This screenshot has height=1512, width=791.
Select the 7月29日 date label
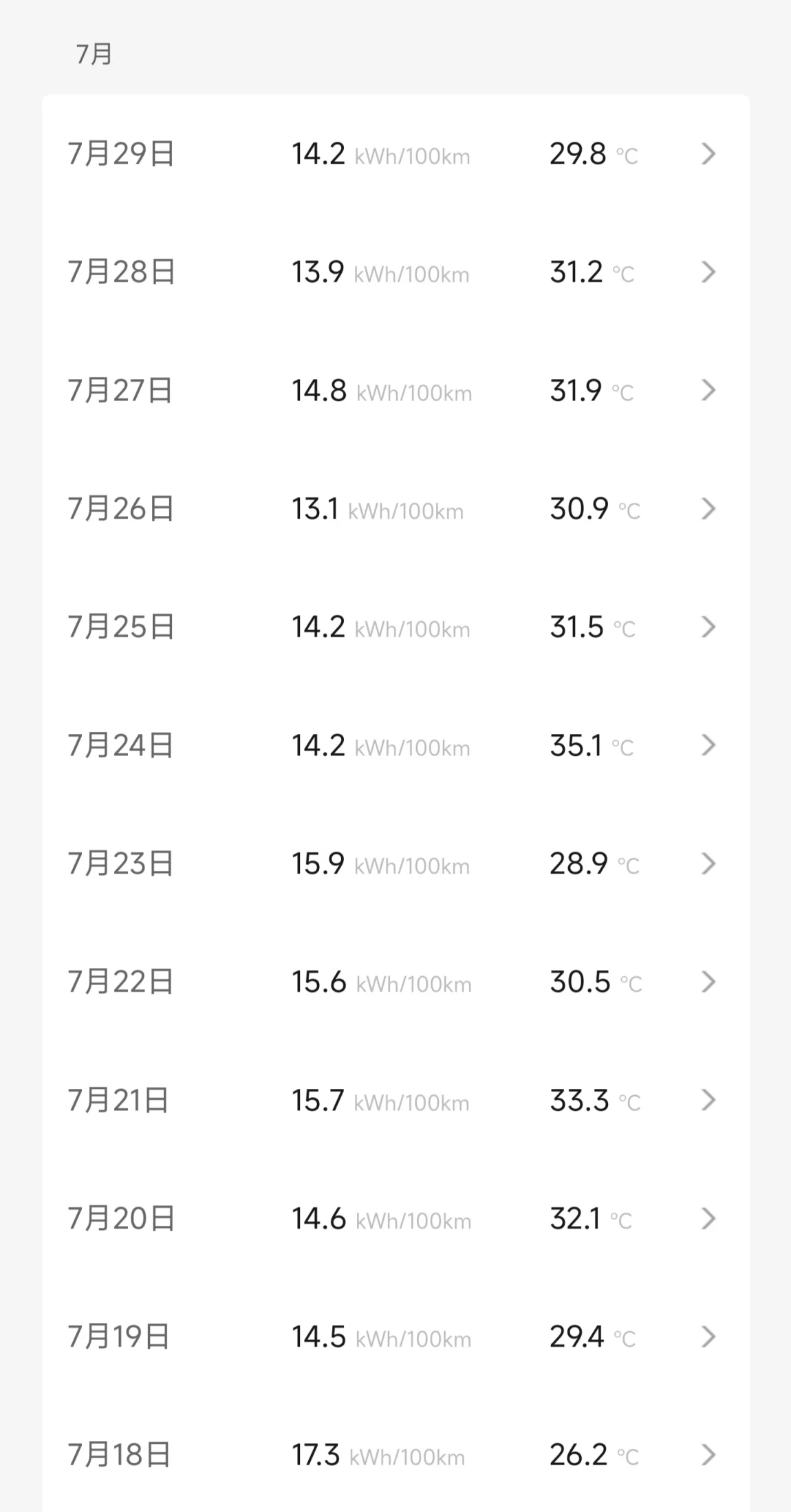121,153
